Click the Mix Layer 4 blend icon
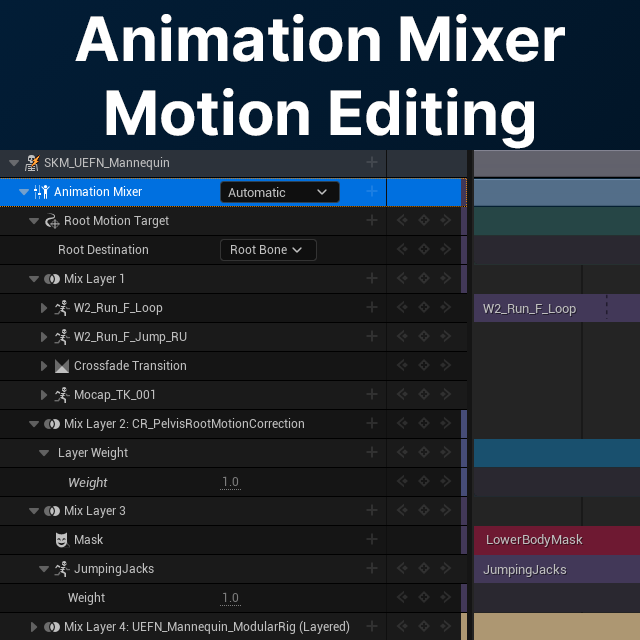Screen dimensions: 640x640 (52, 627)
